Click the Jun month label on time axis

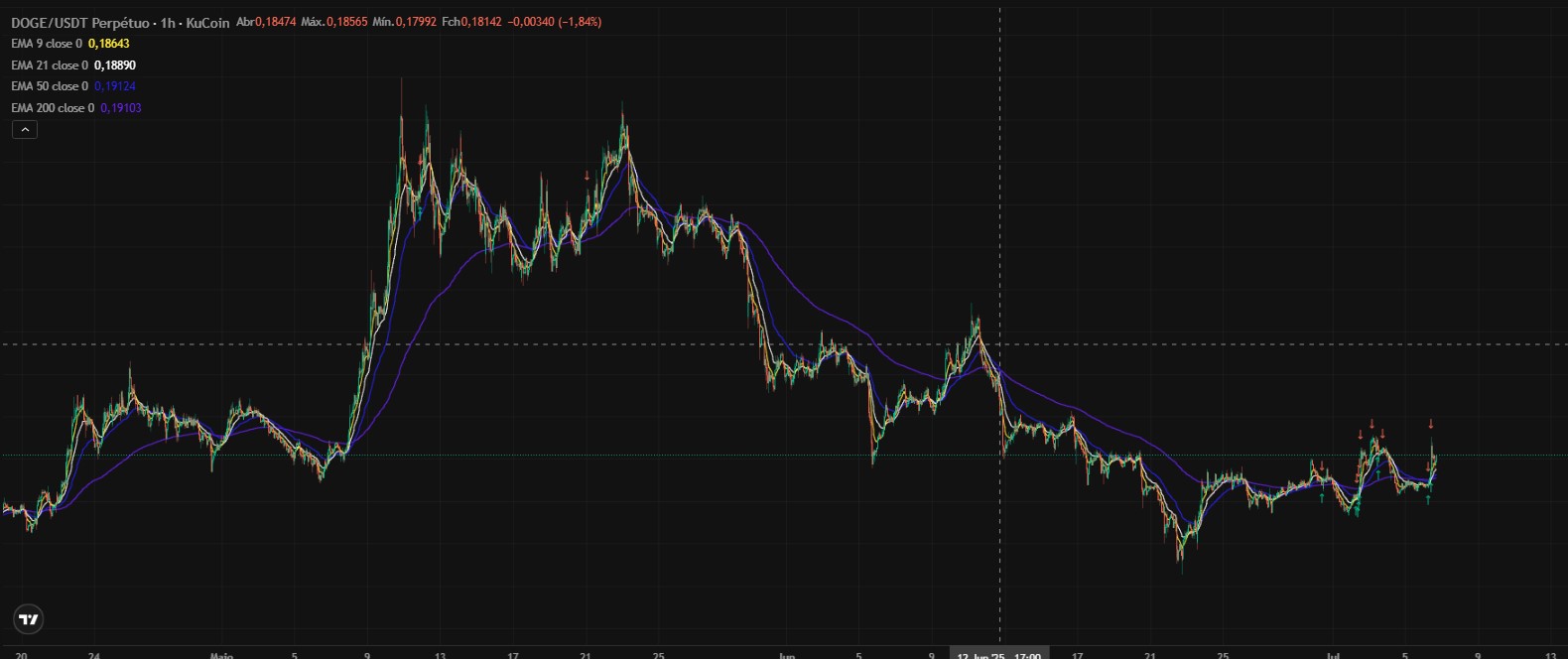pos(787,654)
